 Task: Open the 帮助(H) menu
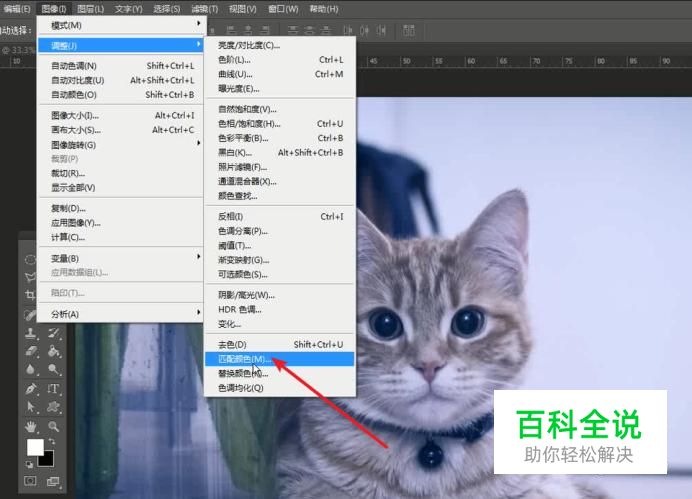click(323, 8)
